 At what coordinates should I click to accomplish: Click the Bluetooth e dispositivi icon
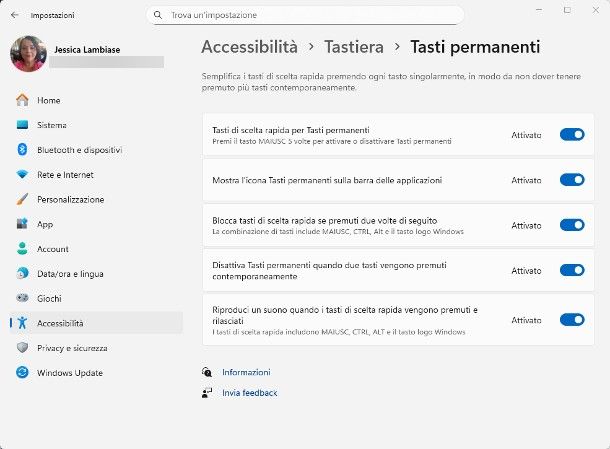pyautogui.click(x=22, y=150)
